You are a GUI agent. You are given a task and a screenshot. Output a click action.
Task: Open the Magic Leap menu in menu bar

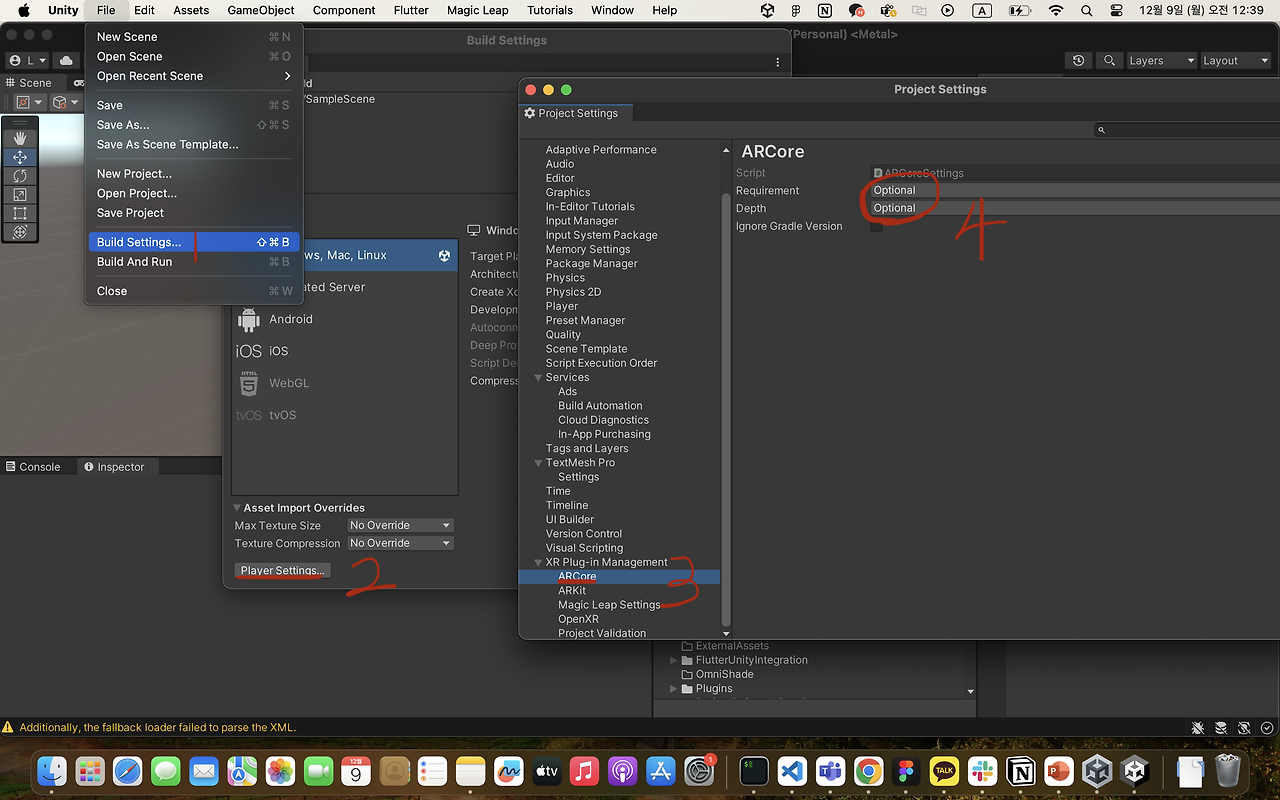(477, 10)
